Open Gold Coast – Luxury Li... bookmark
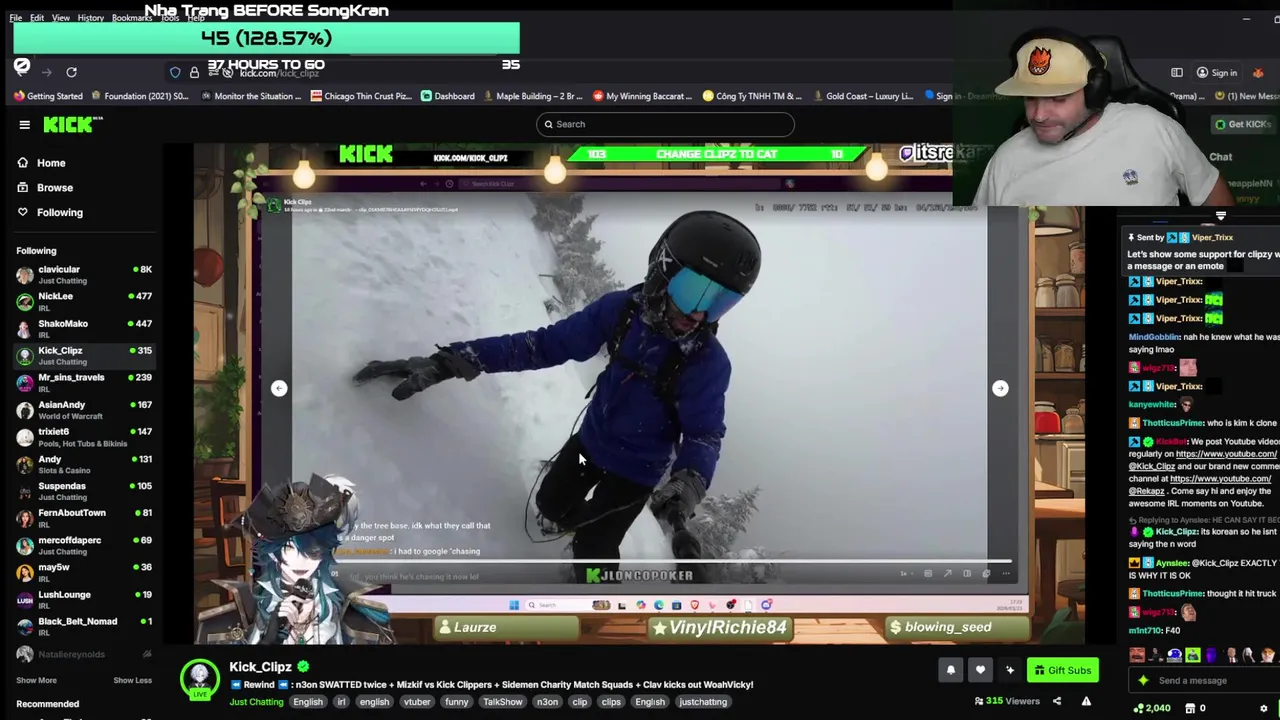The height and width of the screenshot is (720, 1280). [x=861, y=96]
